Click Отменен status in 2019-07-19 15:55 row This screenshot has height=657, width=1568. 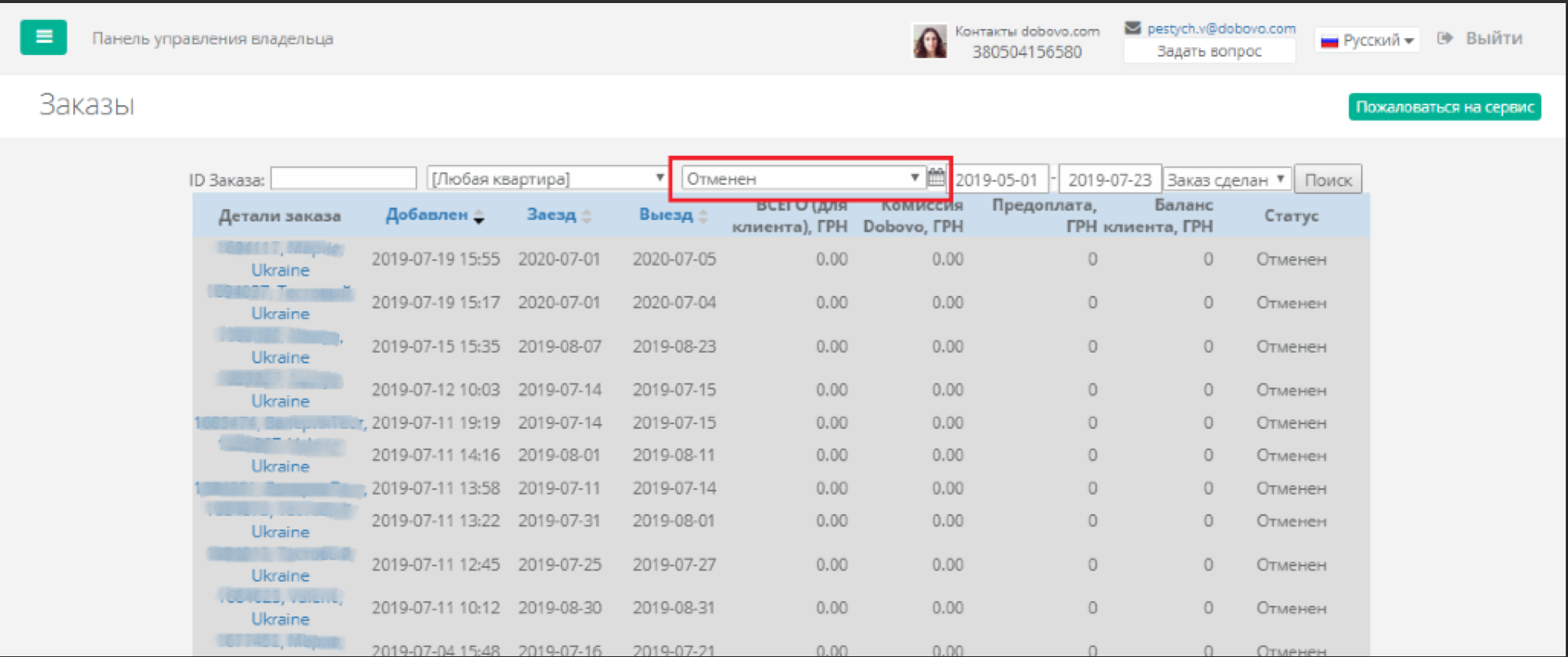pyautogui.click(x=1291, y=259)
